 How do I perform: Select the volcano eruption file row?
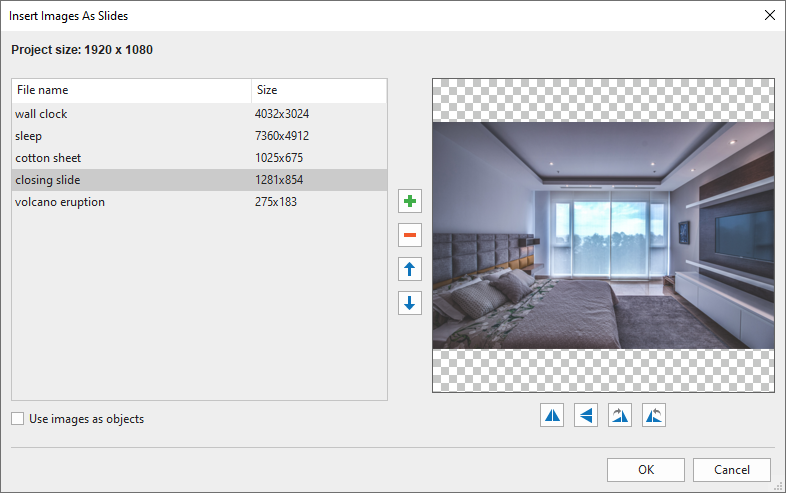(199, 202)
